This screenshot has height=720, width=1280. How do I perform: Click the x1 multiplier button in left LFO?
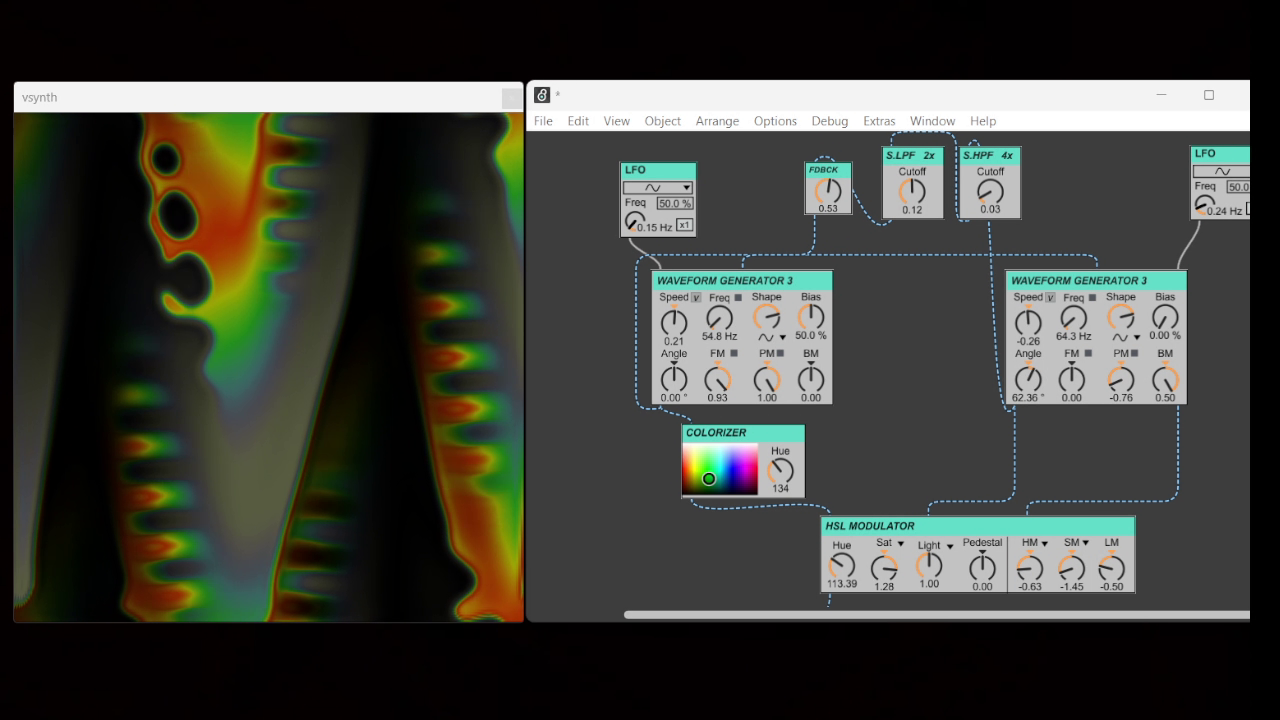coord(684,225)
